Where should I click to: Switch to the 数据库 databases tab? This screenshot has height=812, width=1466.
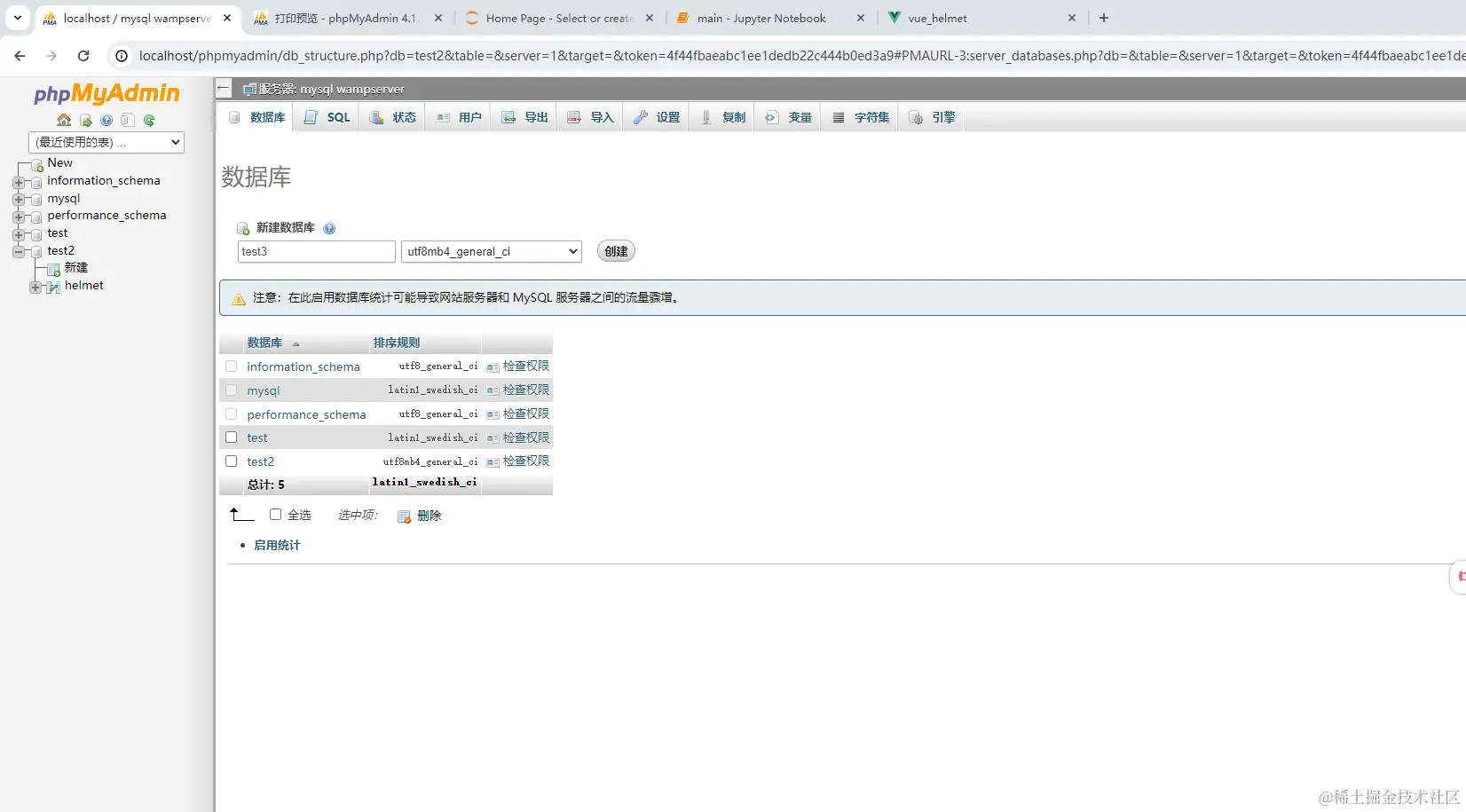point(257,117)
